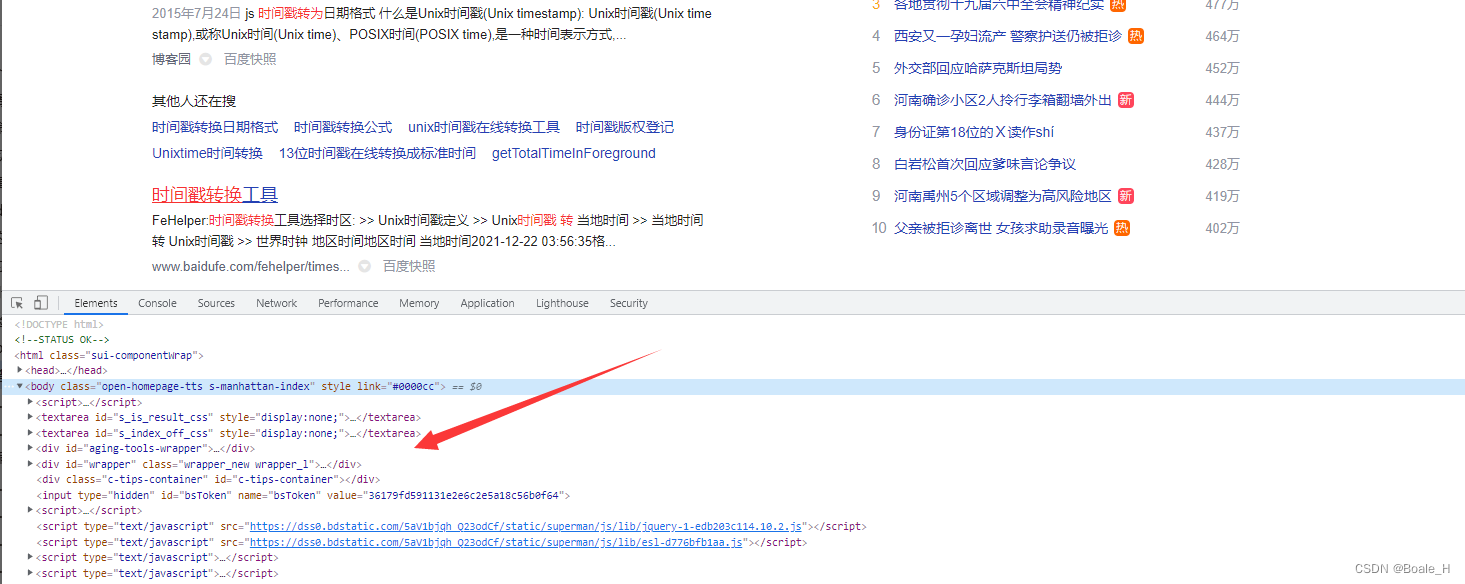Open the Security tab
1465x584 pixels.
click(629, 303)
